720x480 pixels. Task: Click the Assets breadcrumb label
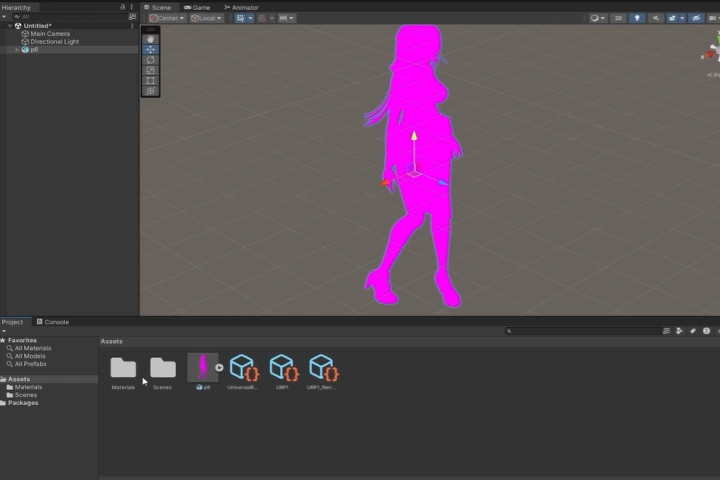coord(112,341)
